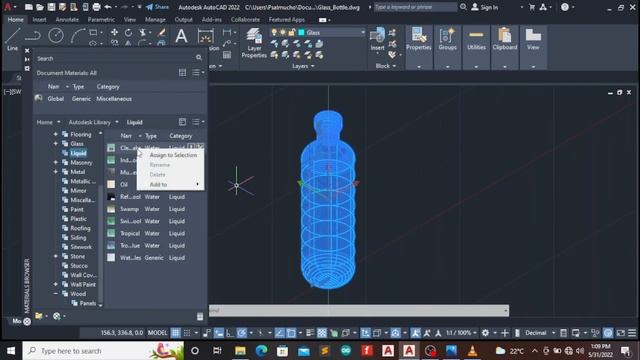Click the workspace switching gear icon
This screenshot has height=360, width=640.
coord(485,333)
